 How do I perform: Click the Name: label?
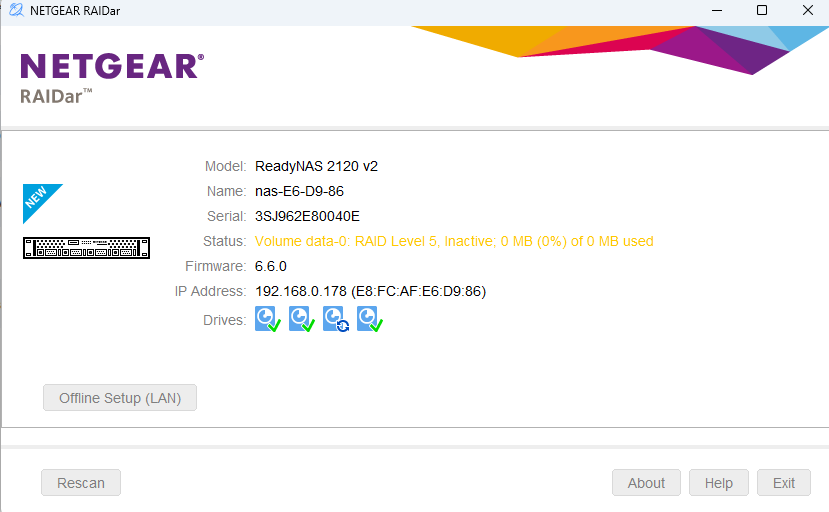[226, 191]
